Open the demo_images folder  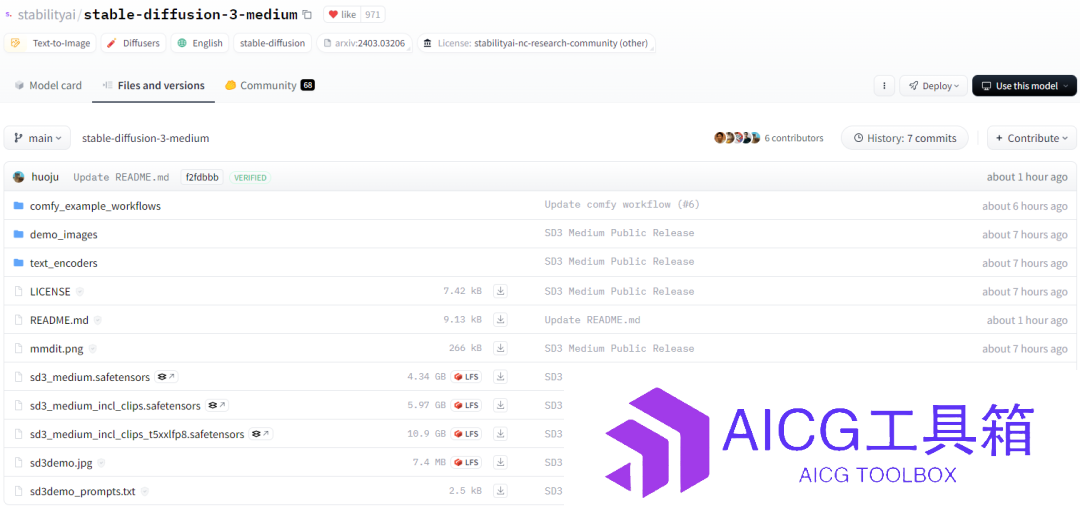click(63, 235)
